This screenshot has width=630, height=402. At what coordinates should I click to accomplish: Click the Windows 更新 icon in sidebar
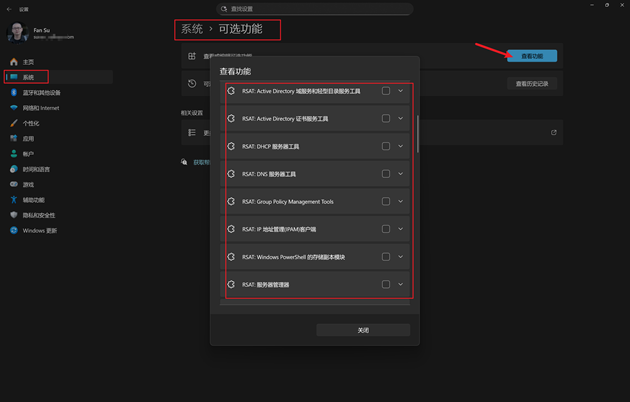[14, 231]
